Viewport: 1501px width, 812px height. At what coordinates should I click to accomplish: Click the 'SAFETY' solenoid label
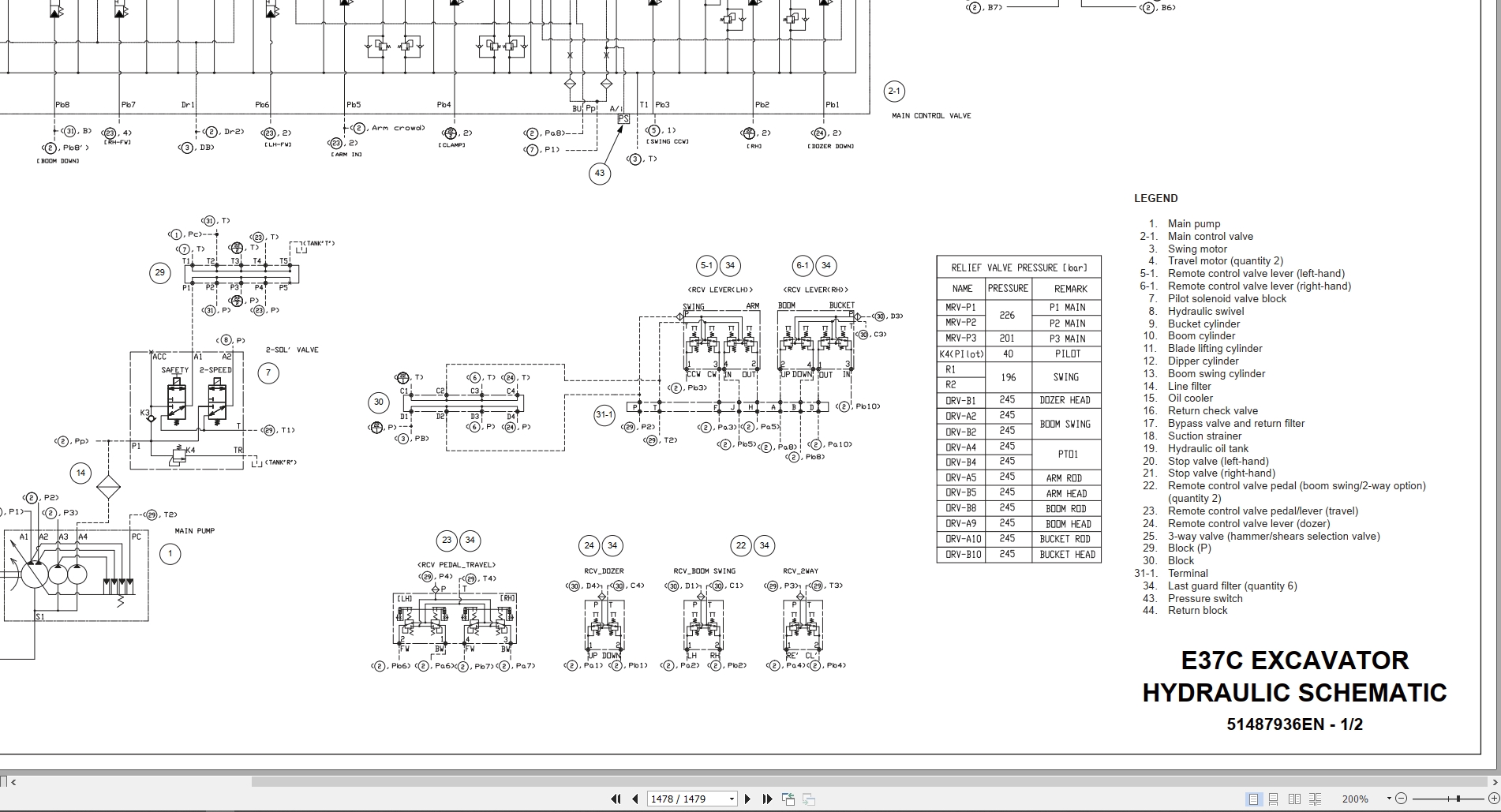tap(175, 370)
